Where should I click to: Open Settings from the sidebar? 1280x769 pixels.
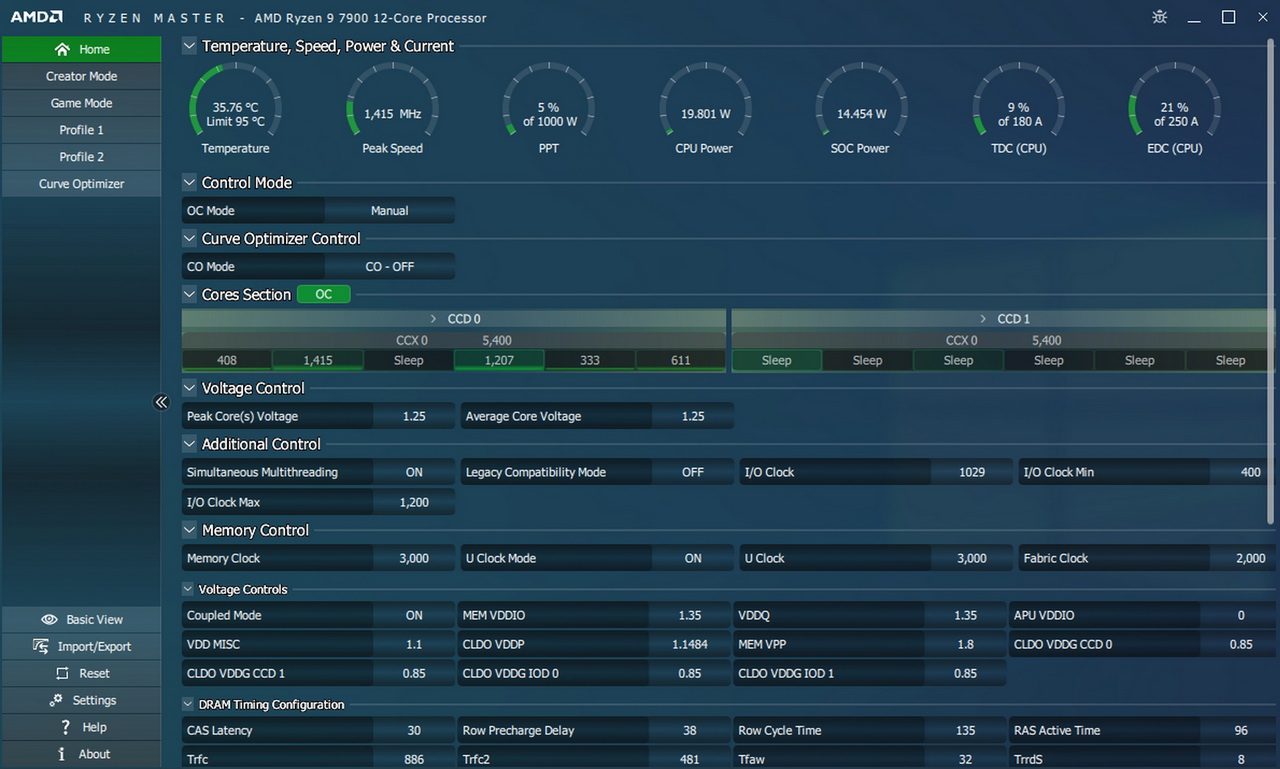pyautogui.click(x=81, y=701)
